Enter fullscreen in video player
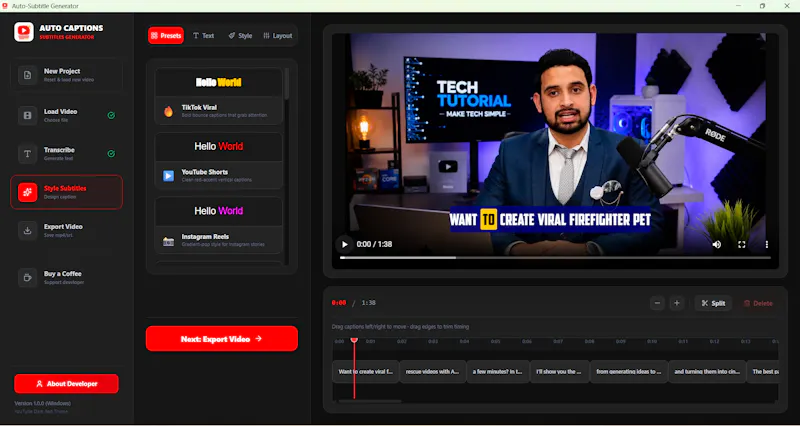Screen dimensions: 800x426 click(x=742, y=244)
